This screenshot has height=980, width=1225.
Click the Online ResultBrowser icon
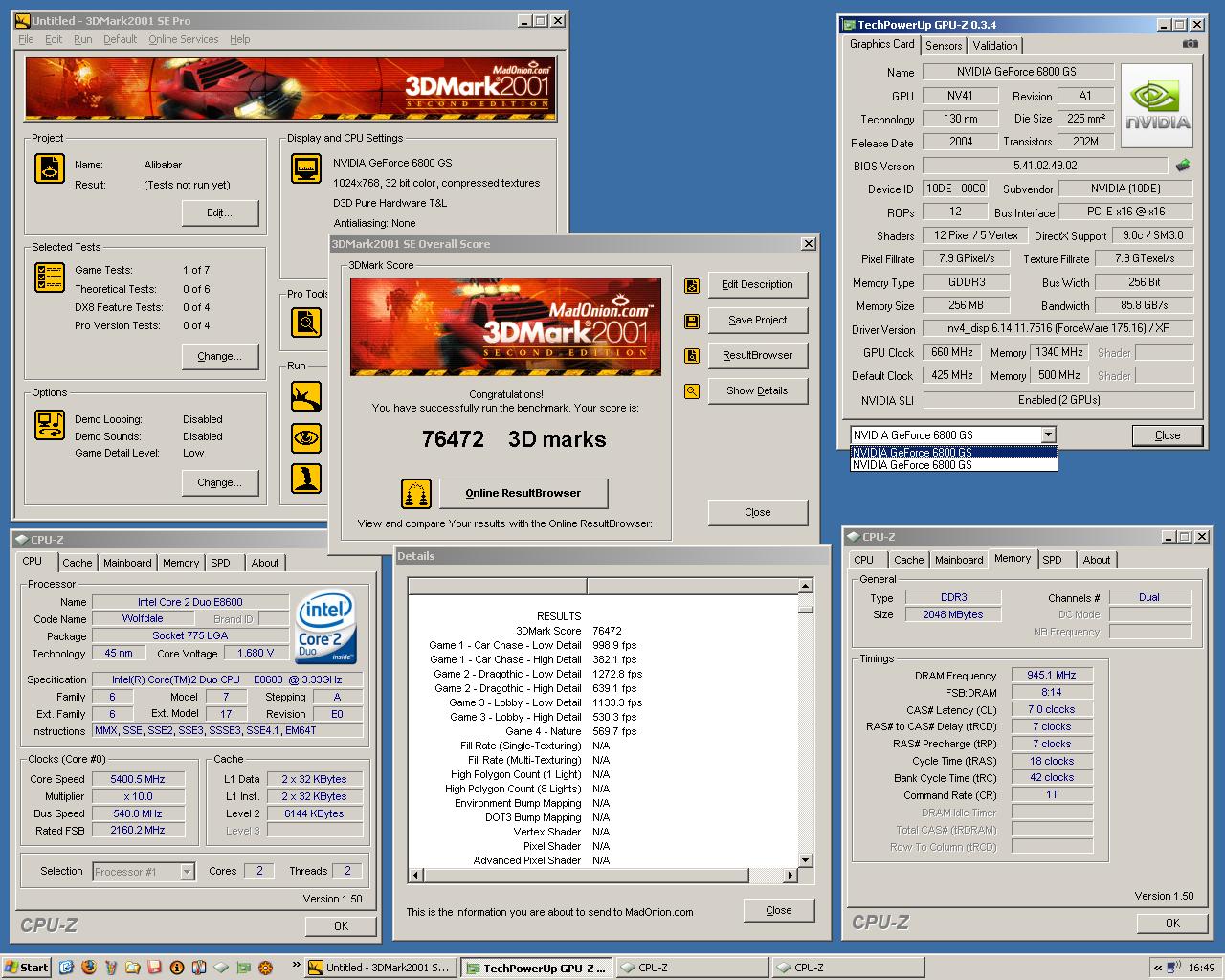coord(416,494)
